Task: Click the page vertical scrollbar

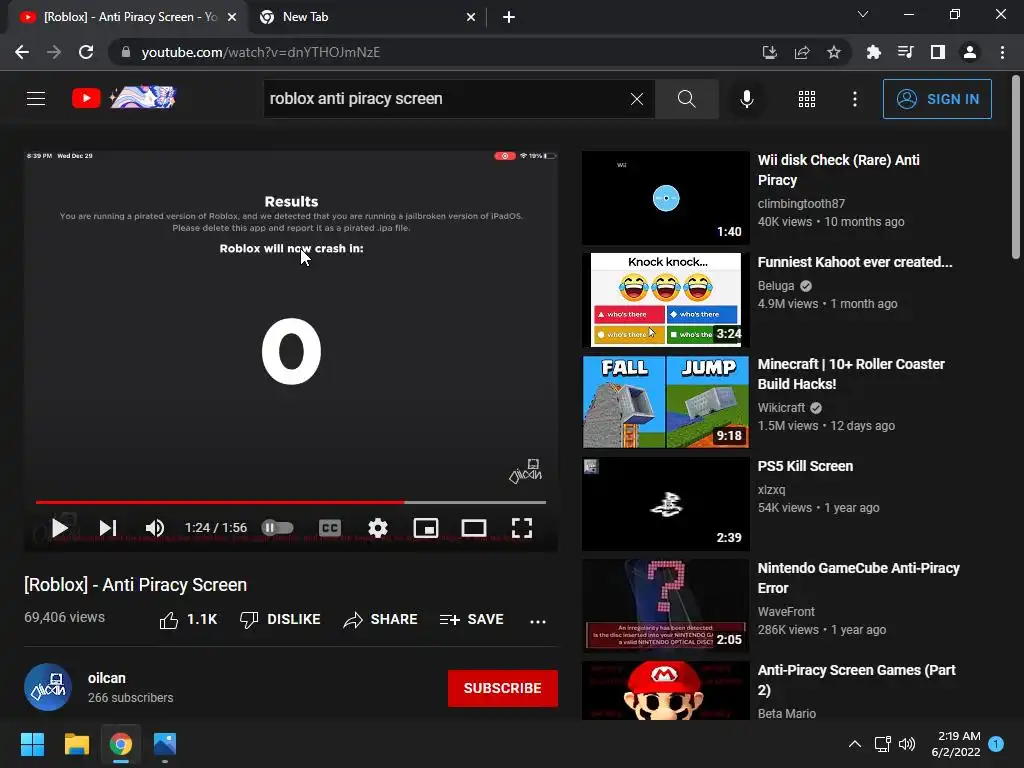Action: (1016, 167)
